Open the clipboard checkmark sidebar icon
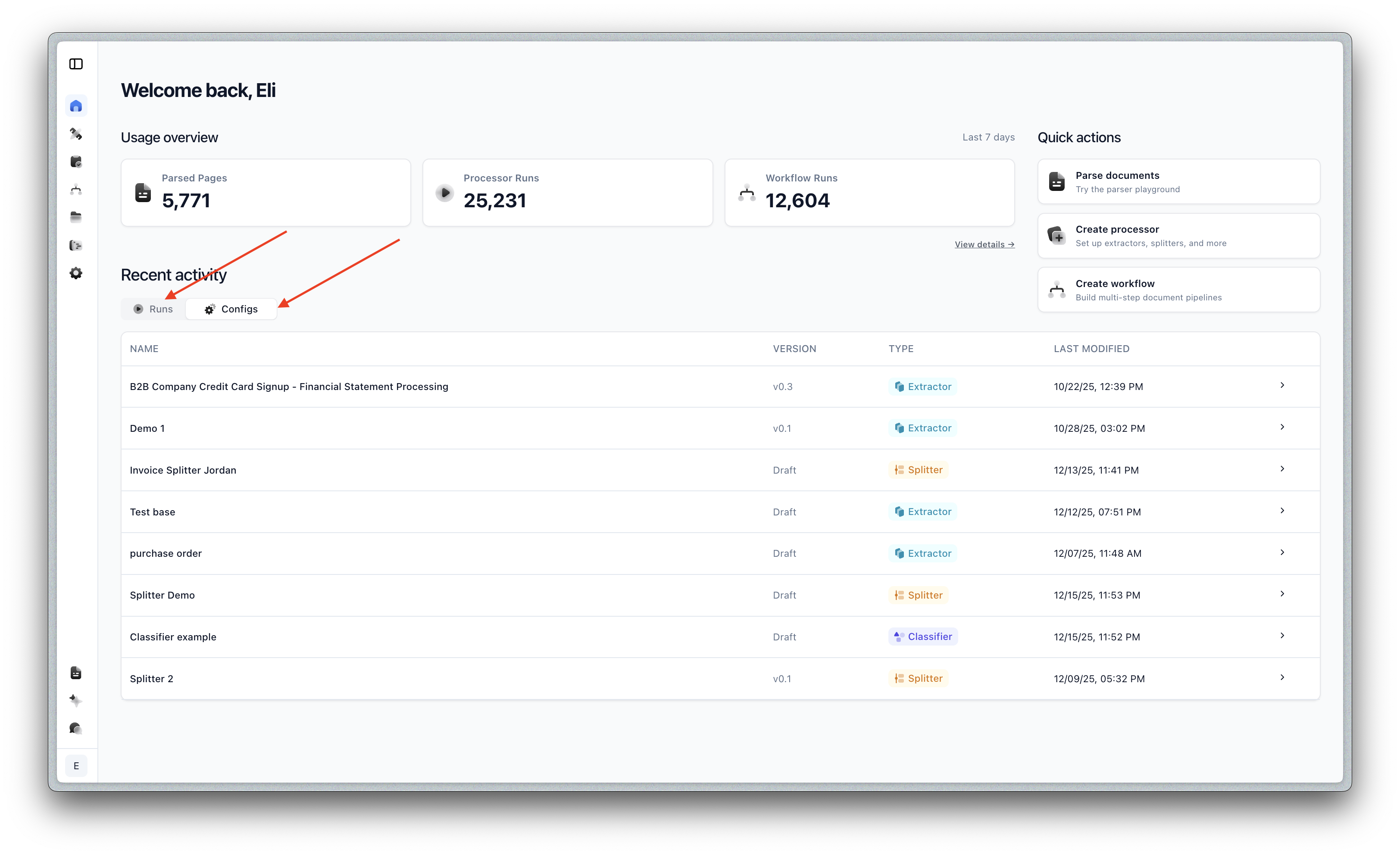Screen dimensions: 1400x855 coord(76,162)
